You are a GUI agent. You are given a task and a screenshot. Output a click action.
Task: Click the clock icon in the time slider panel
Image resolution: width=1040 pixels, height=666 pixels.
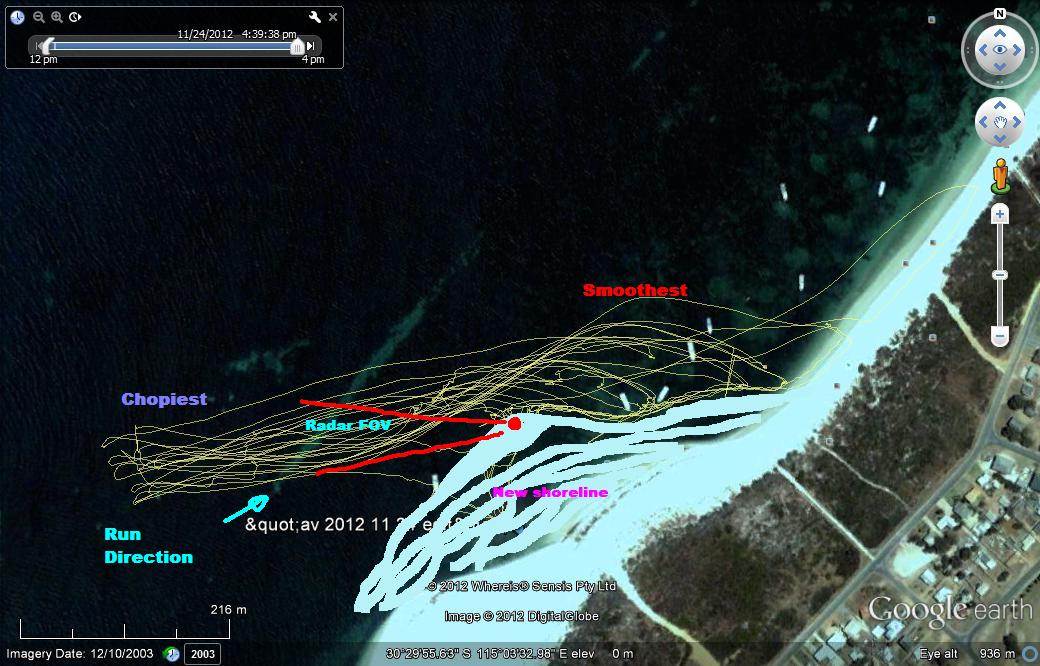(17, 17)
